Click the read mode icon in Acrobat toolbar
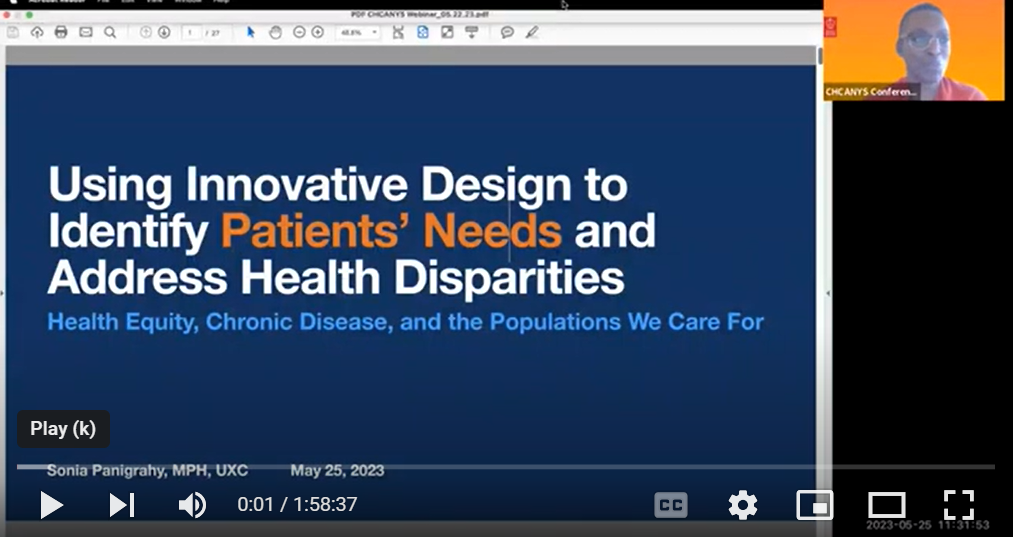 [472, 32]
